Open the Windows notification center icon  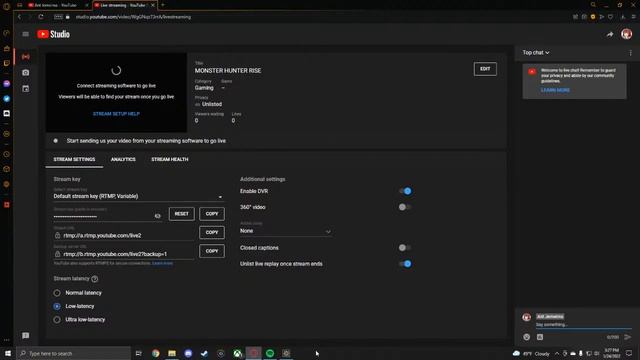coord(629,353)
